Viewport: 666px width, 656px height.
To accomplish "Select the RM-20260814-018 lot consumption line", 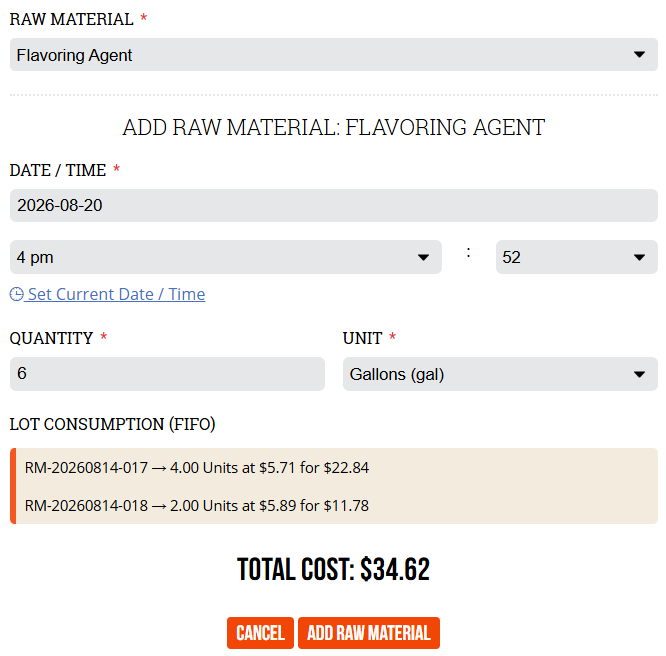I will click(x=197, y=506).
